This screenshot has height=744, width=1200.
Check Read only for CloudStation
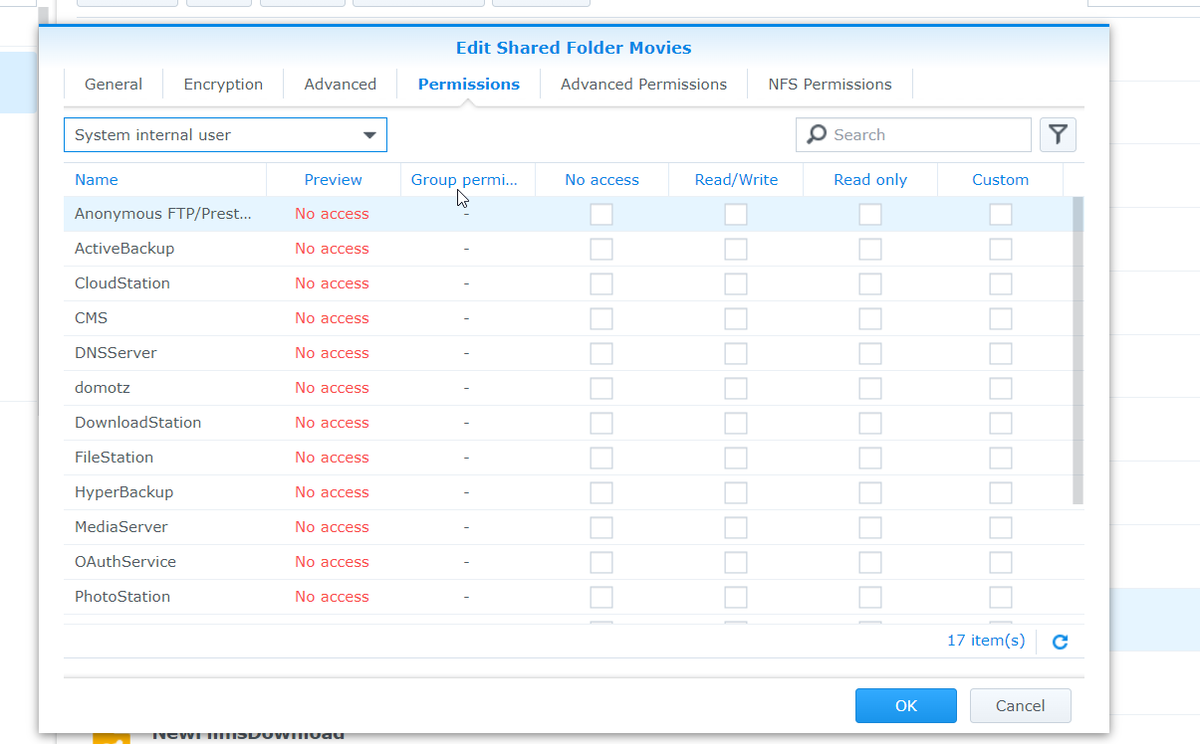pyautogui.click(x=870, y=284)
